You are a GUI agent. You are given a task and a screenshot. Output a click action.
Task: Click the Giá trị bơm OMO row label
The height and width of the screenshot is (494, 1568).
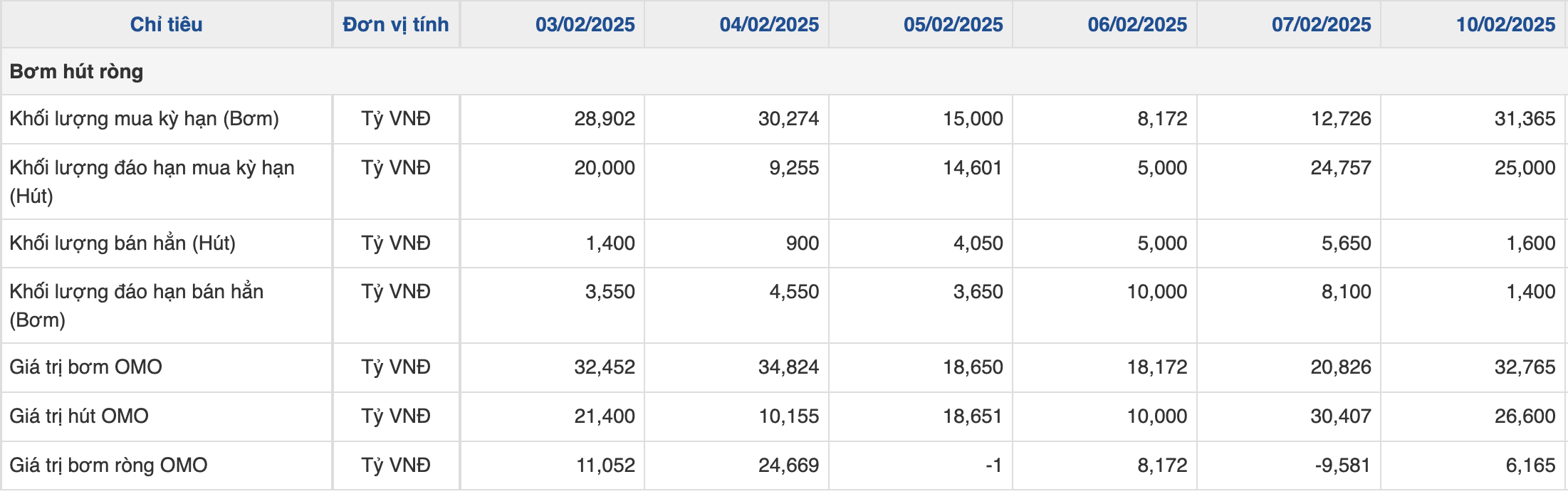(x=85, y=367)
